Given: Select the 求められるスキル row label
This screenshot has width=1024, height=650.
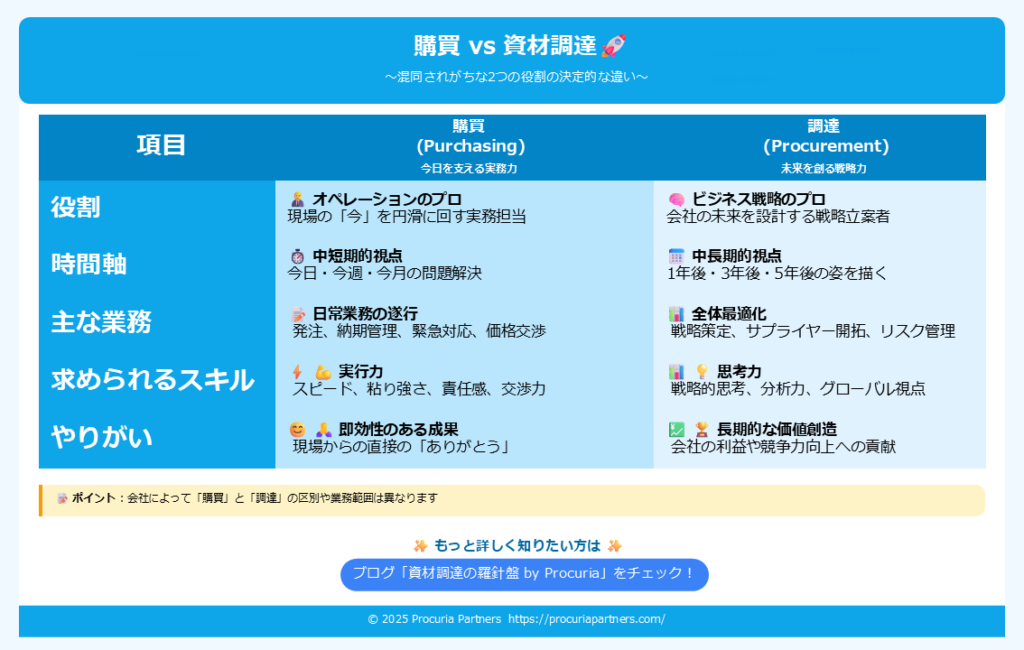Looking at the screenshot, I should coord(152,380).
